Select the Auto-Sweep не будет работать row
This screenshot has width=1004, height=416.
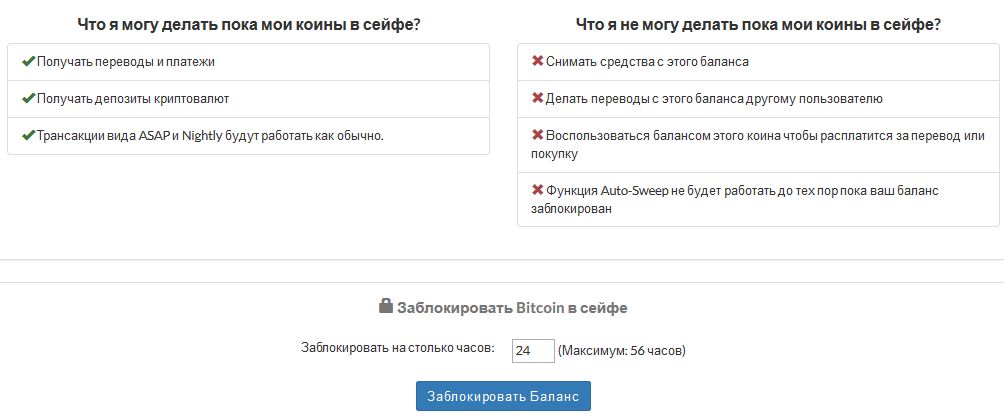(x=758, y=200)
